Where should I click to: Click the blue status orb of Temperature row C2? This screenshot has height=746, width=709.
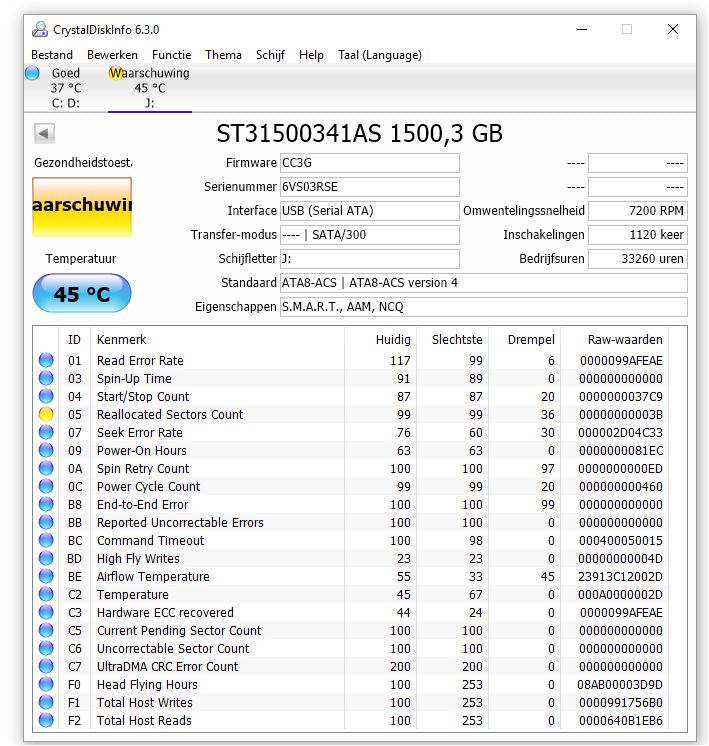click(46, 594)
